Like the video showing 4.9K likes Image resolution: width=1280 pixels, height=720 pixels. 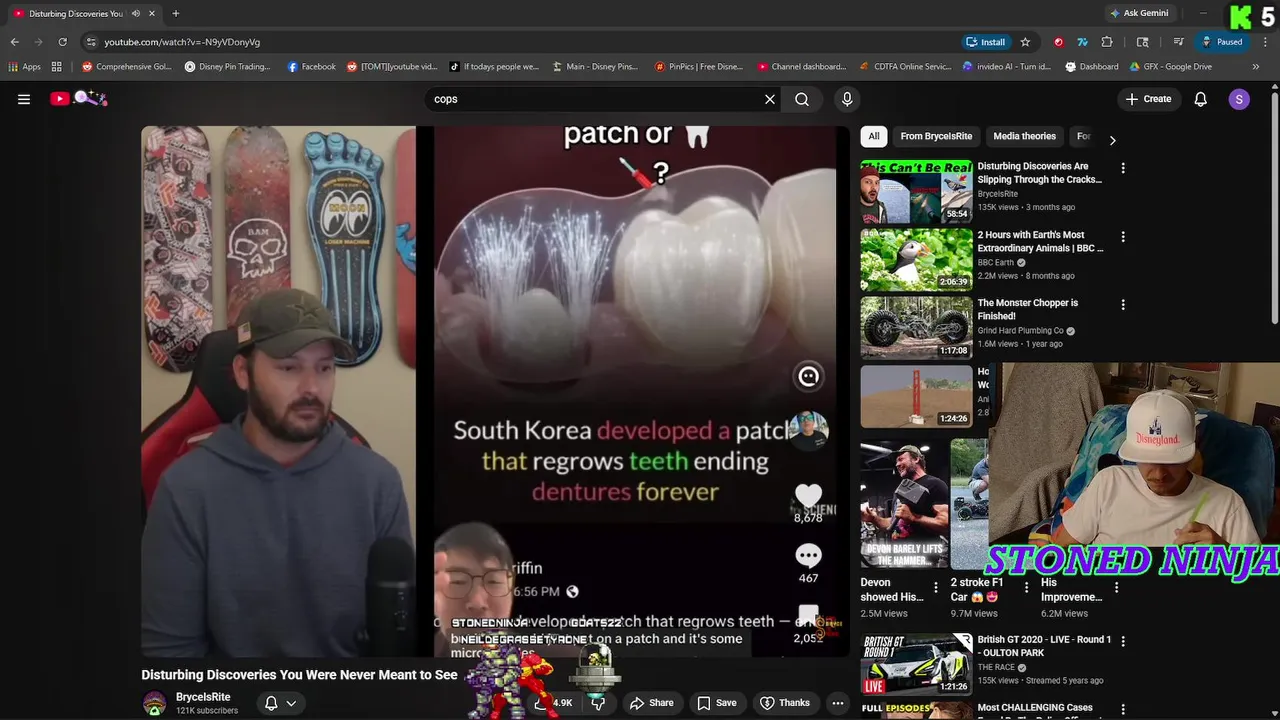pos(553,703)
